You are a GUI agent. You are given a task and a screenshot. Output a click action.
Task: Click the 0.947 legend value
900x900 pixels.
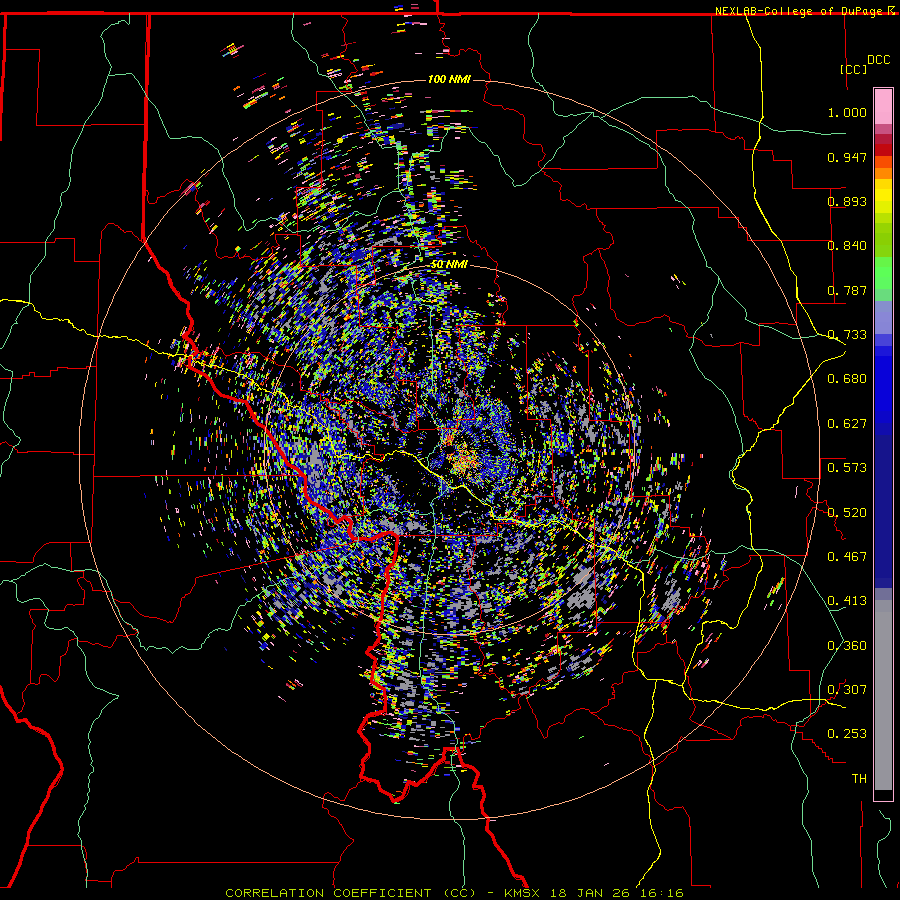coord(847,157)
